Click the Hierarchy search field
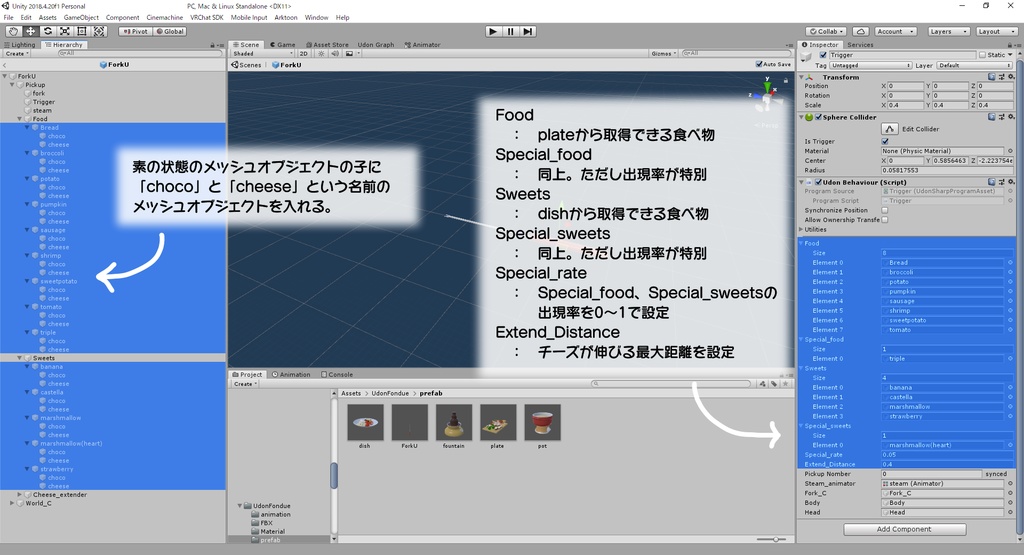The height and width of the screenshot is (555, 1024). click(140, 54)
